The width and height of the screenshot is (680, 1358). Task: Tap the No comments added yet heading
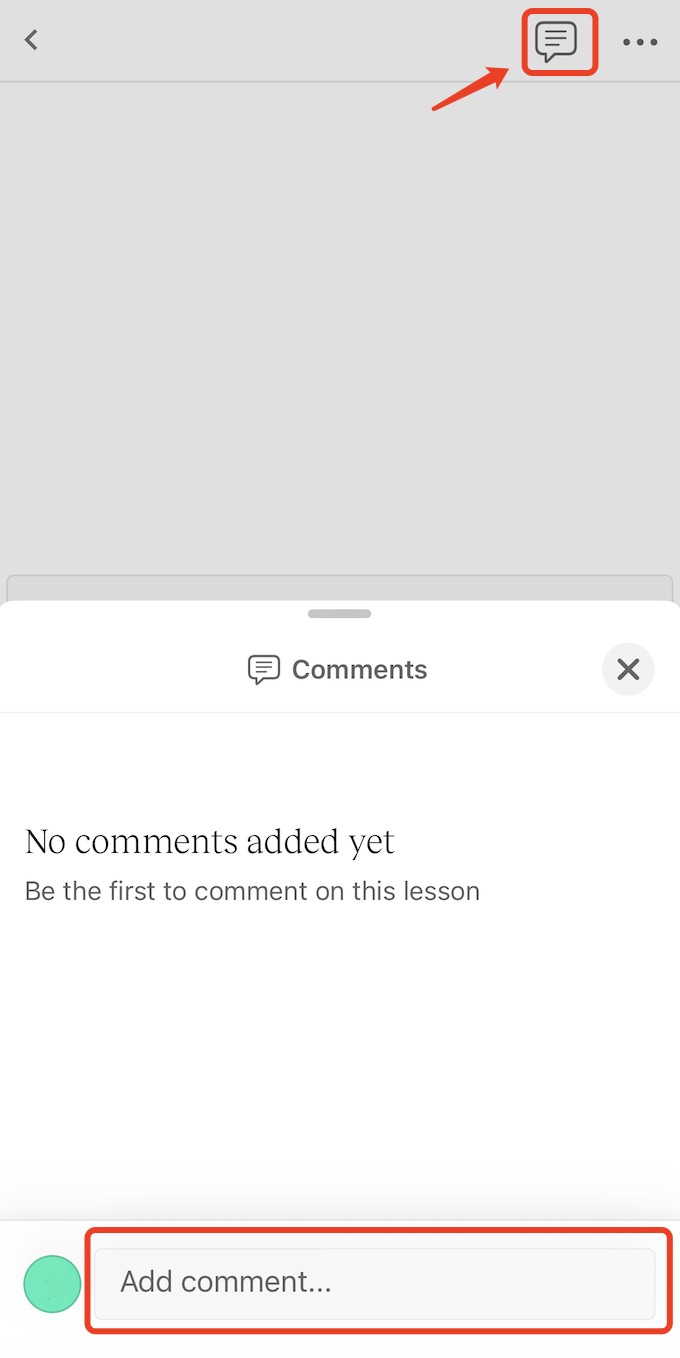point(210,842)
